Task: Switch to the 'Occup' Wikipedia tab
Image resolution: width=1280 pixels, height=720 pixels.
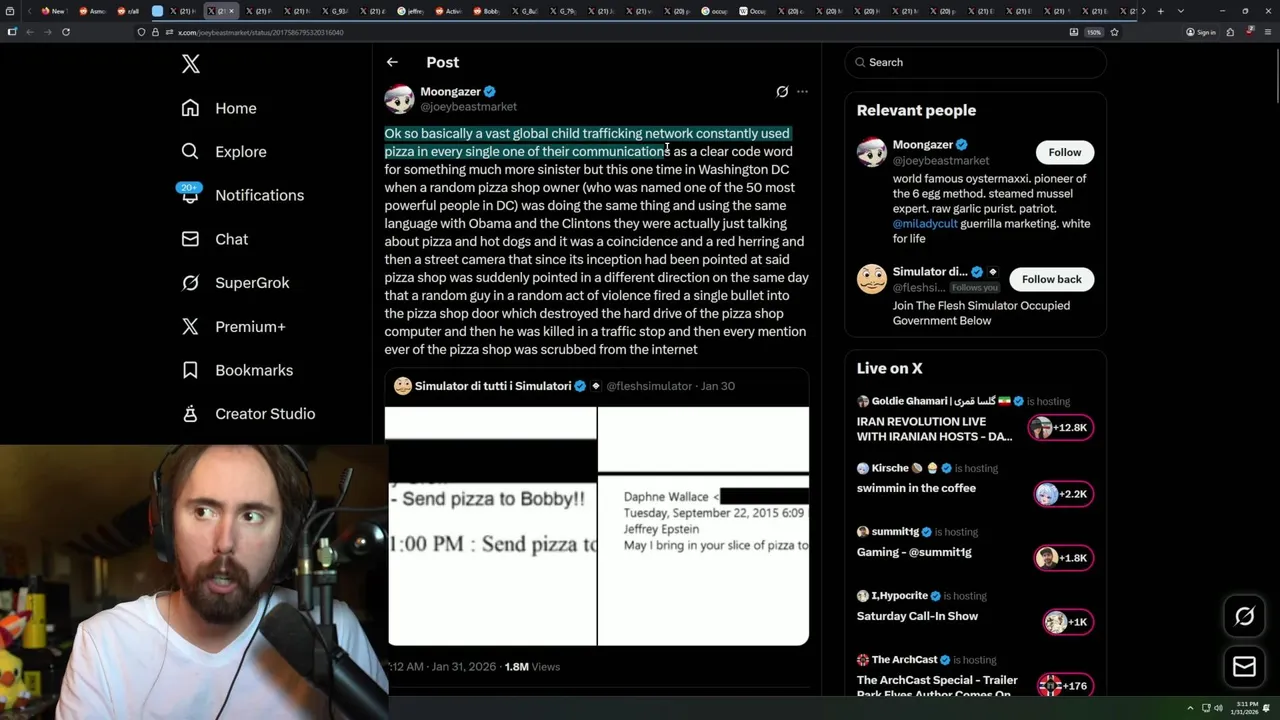Action: pos(753,11)
